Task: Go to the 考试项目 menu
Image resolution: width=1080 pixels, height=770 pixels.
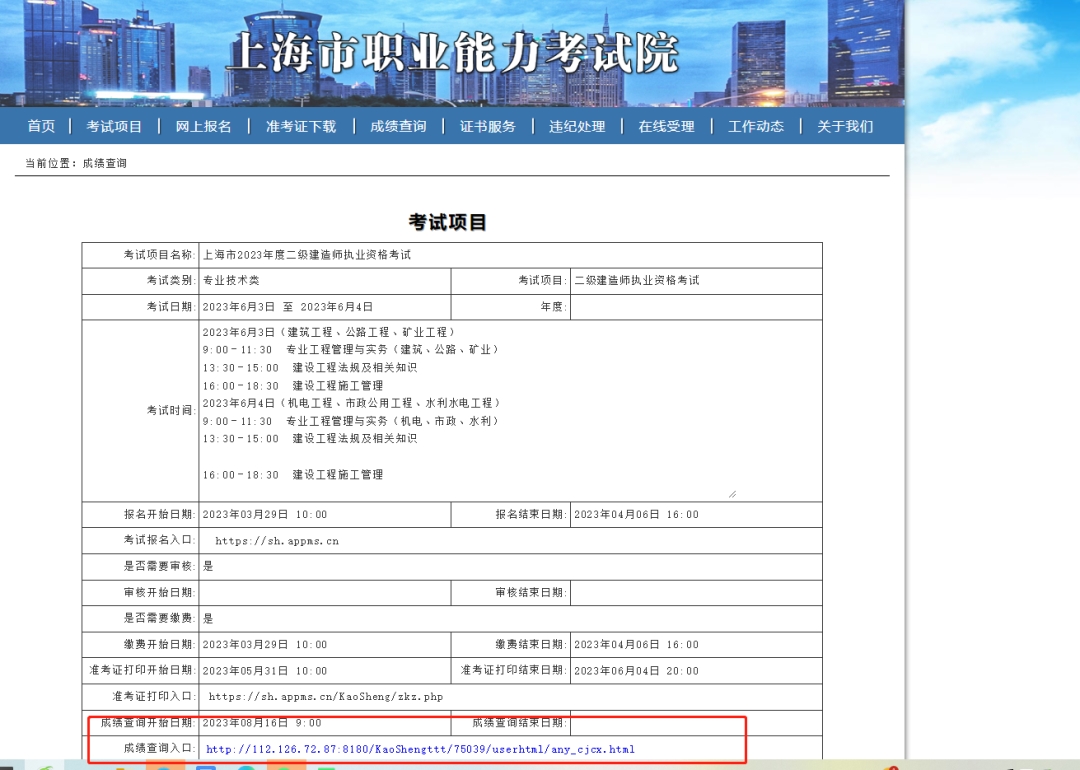Action: [114, 126]
